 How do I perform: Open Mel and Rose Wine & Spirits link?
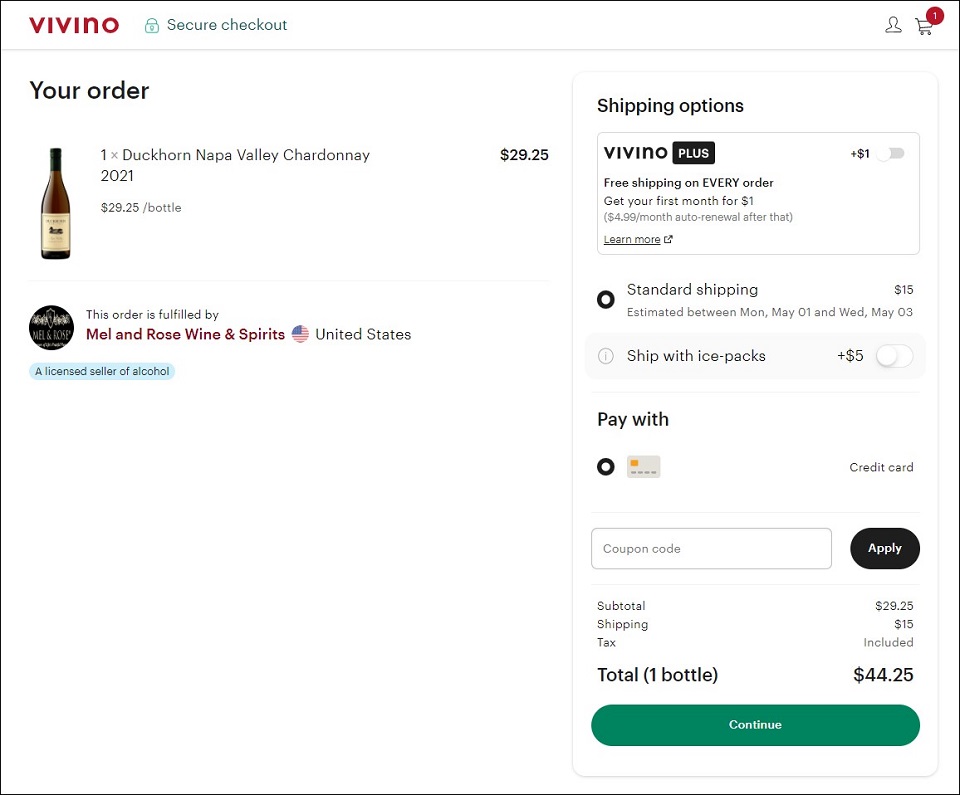pyautogui.click(x=186, y=334)
